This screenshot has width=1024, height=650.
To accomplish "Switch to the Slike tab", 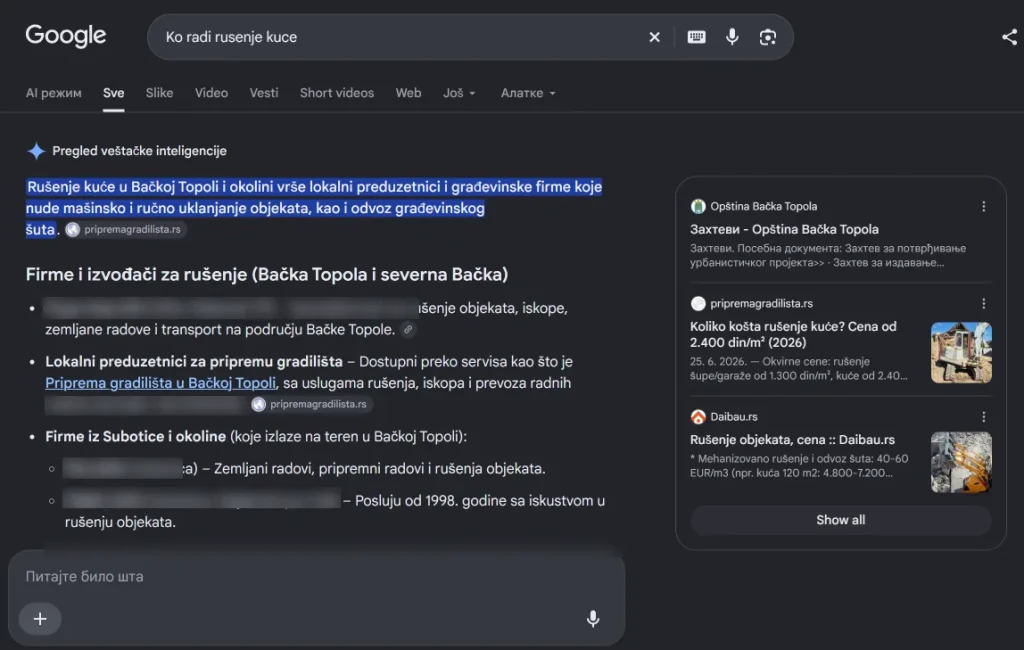I will [x=159, y=93].
